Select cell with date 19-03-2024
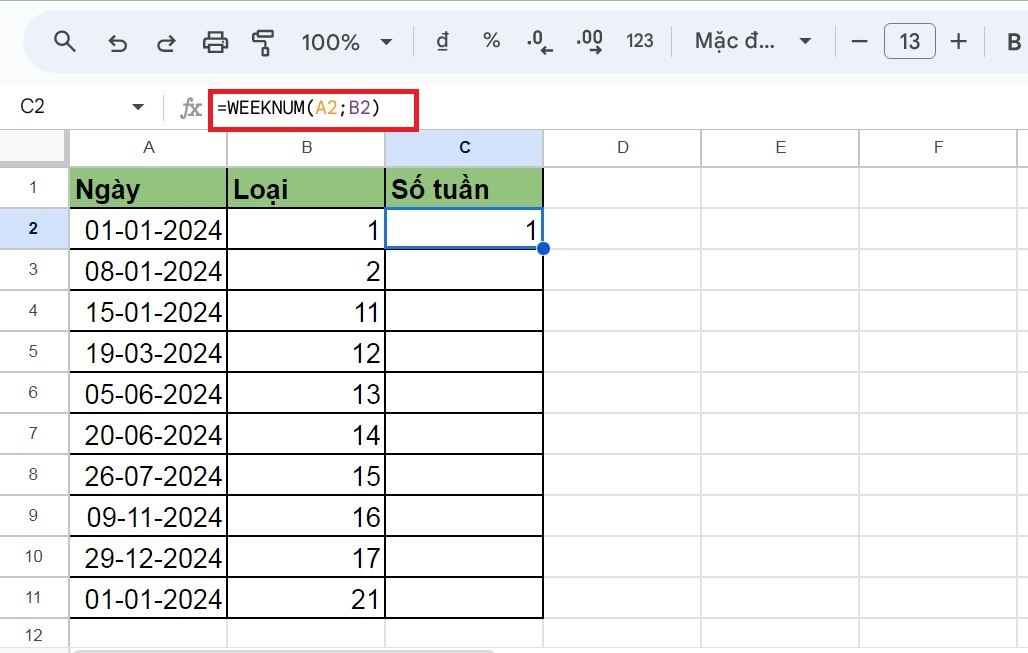 [148, 352]
